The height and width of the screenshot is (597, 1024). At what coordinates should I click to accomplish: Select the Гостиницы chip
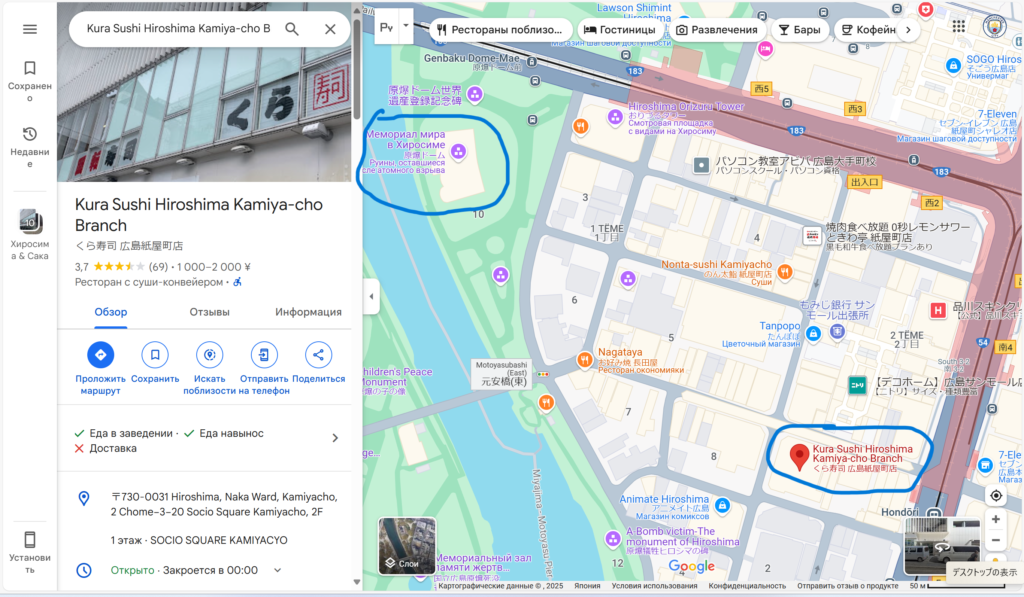[620, 29]
